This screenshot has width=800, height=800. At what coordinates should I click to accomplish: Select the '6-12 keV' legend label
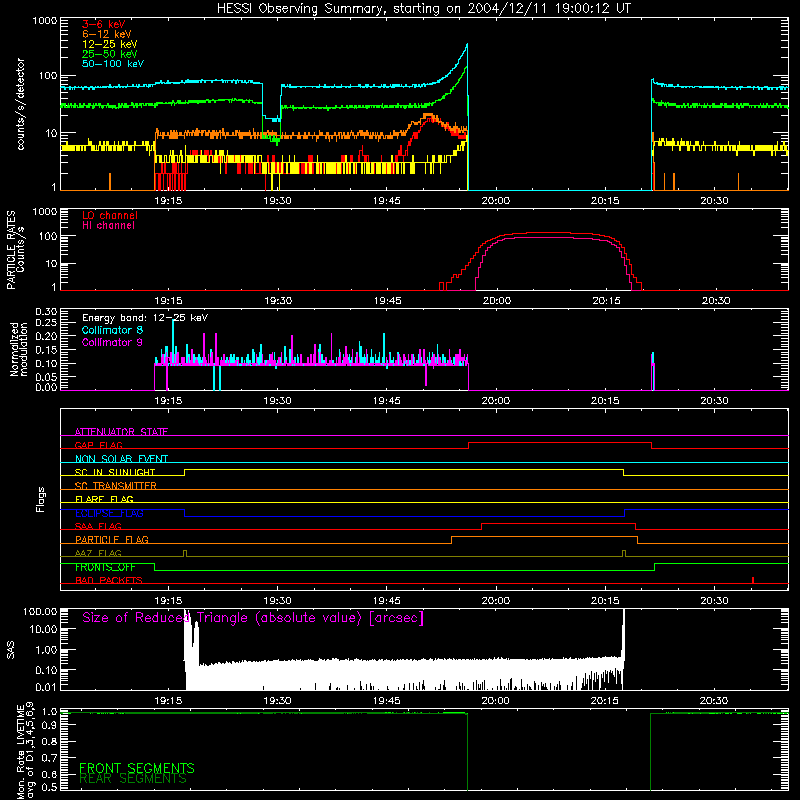(x=107, y=34)
